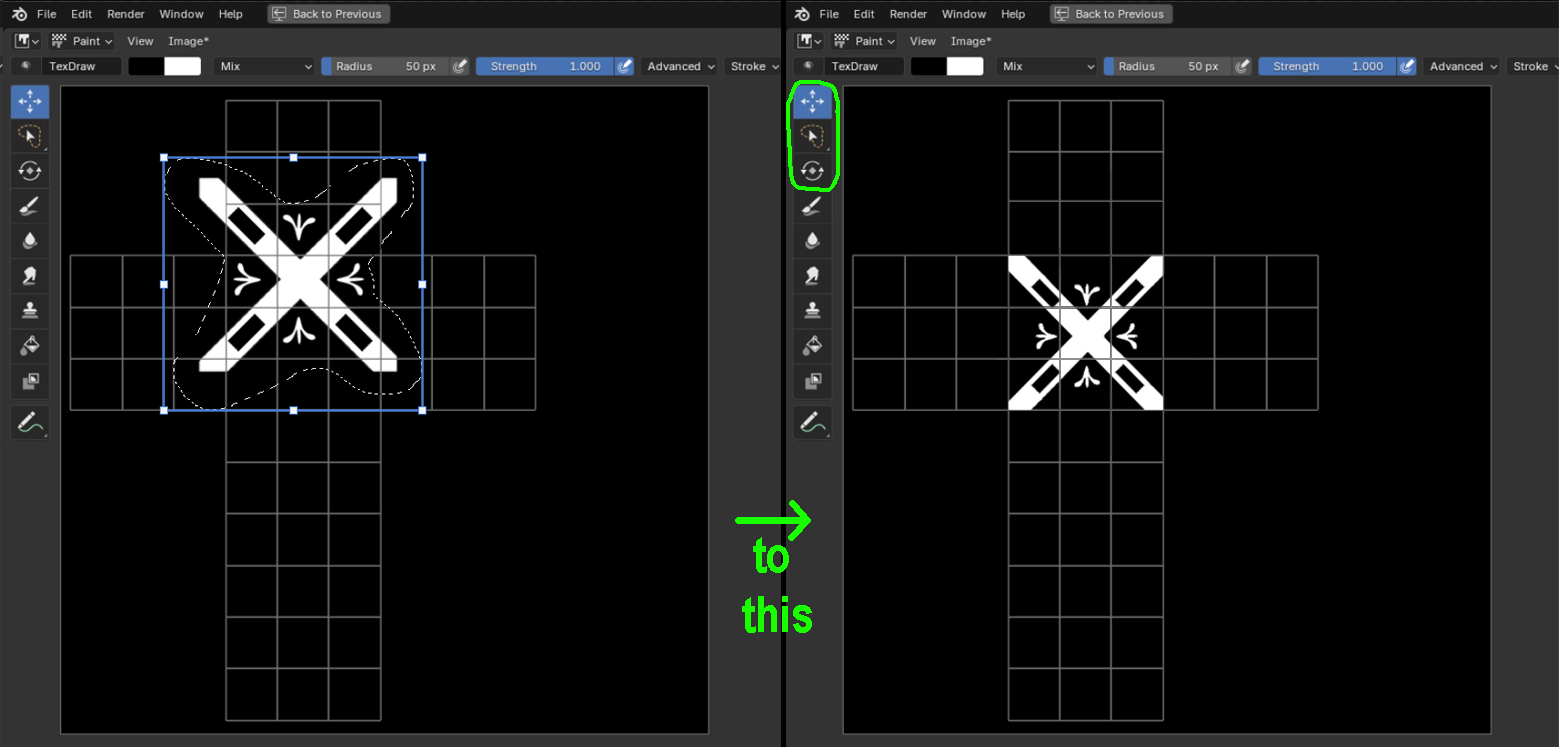Select the Clone stamp tool in left editor

(x=30, y=311)
